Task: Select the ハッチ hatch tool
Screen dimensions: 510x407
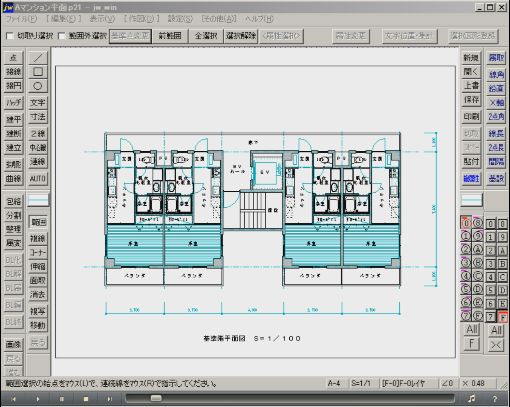Action: coord(13,103)
